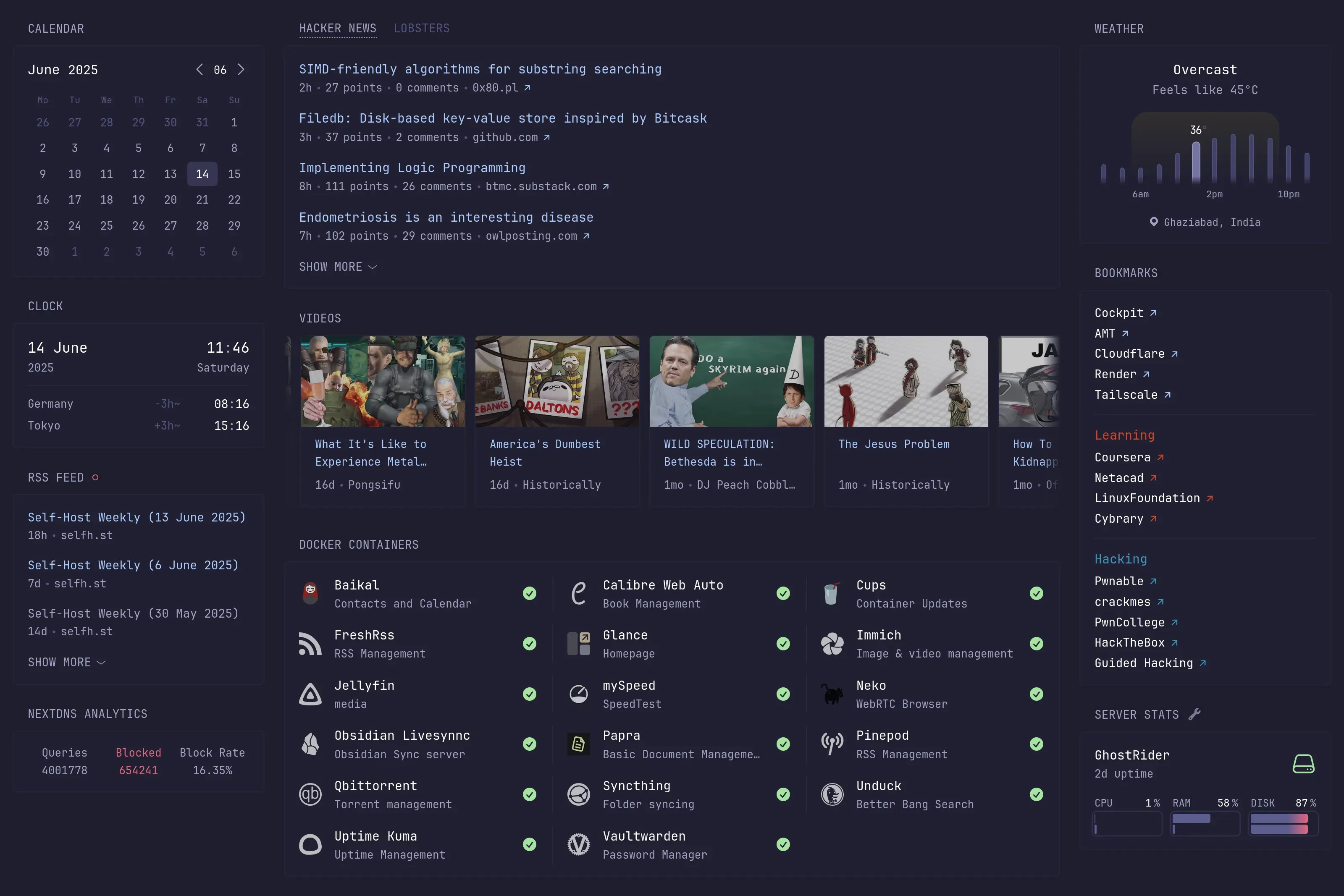Image resolution: width=1344 pixels, height=896 pixels.
Task: Click the Unduck green status checkmark
Action: click(1037, 794)
